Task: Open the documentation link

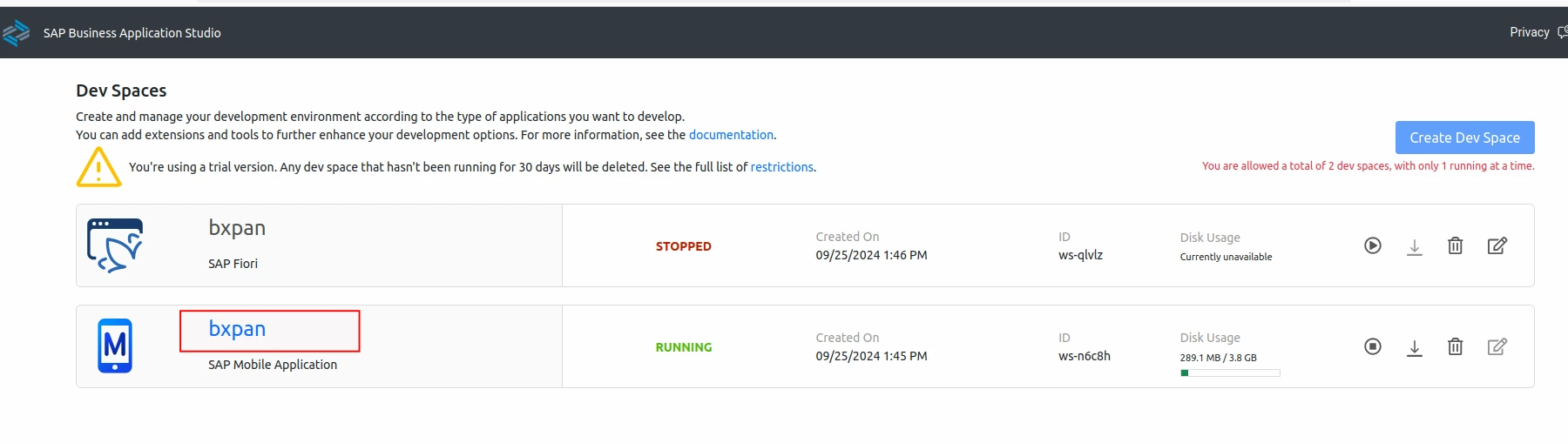Action: 731,135
